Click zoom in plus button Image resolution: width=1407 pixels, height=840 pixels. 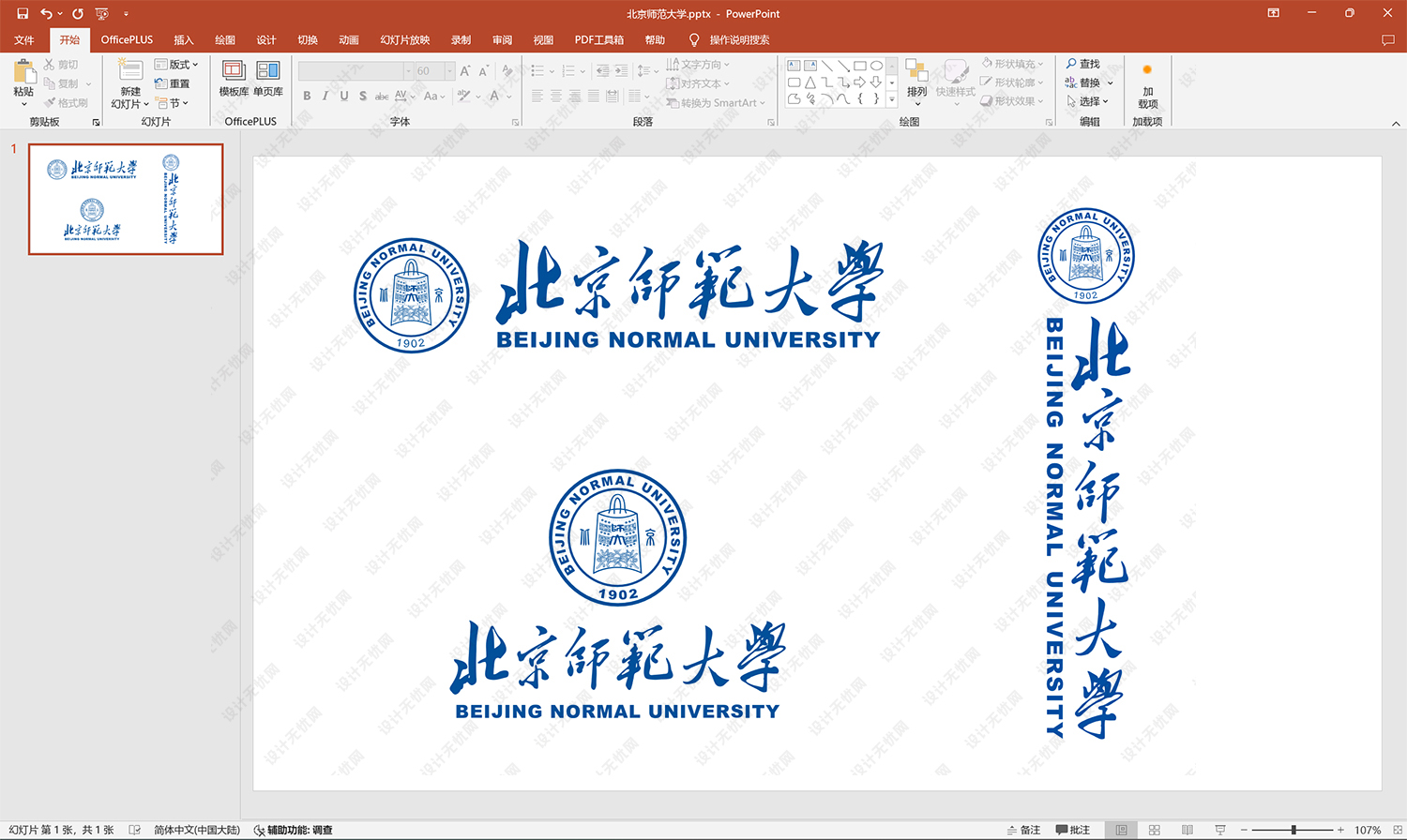(1340, 830)
